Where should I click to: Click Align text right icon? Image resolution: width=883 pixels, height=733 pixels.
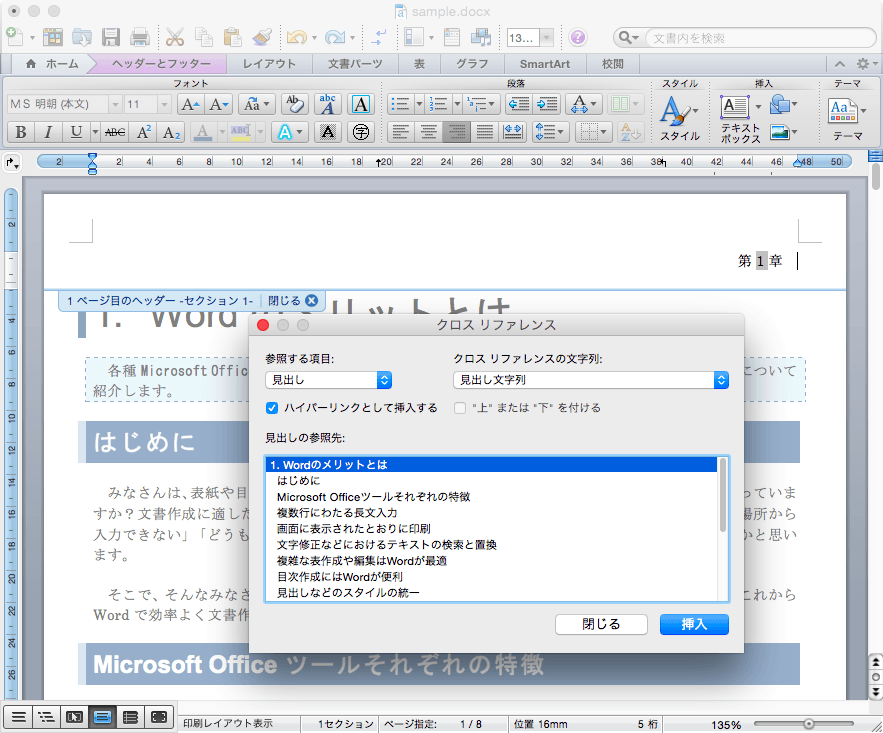point(457,132)
